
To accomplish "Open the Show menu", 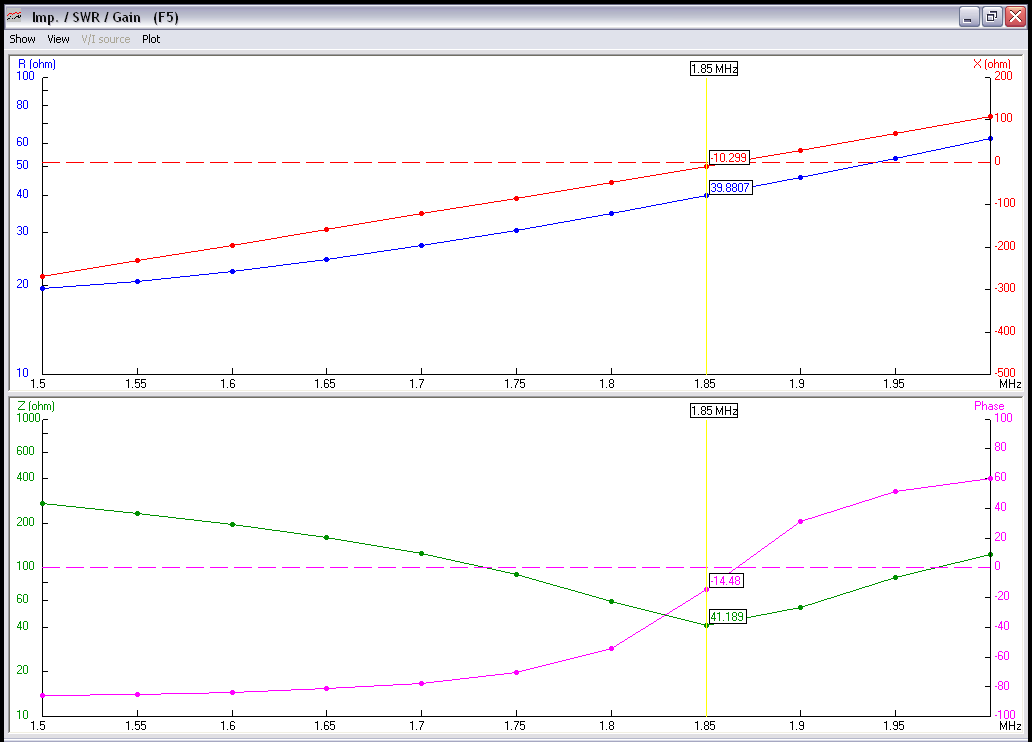I will [22, 39].
